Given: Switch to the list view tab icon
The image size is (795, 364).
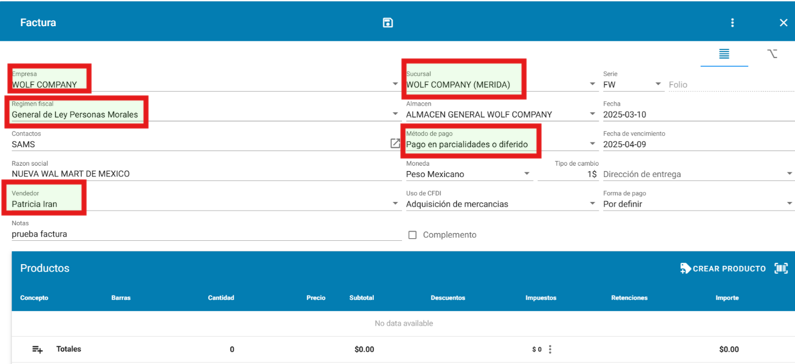Looking at the screenshot, I should tap(724, 54).
